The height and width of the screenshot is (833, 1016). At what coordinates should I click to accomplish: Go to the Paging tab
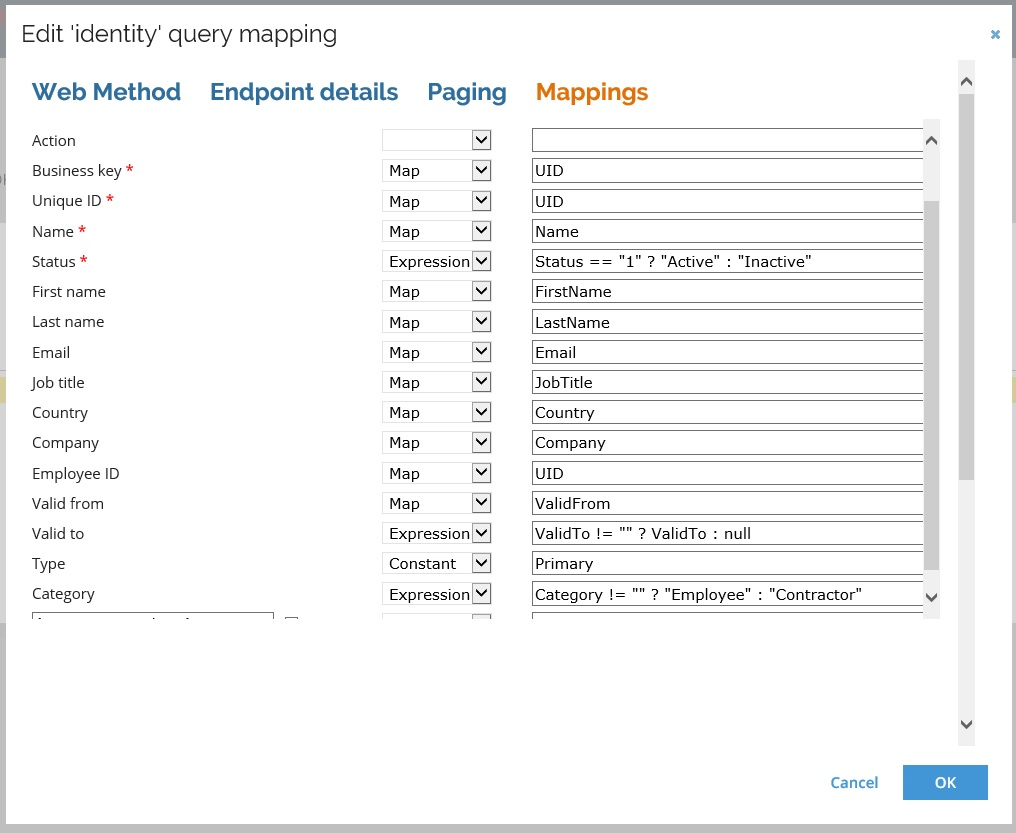467,92
